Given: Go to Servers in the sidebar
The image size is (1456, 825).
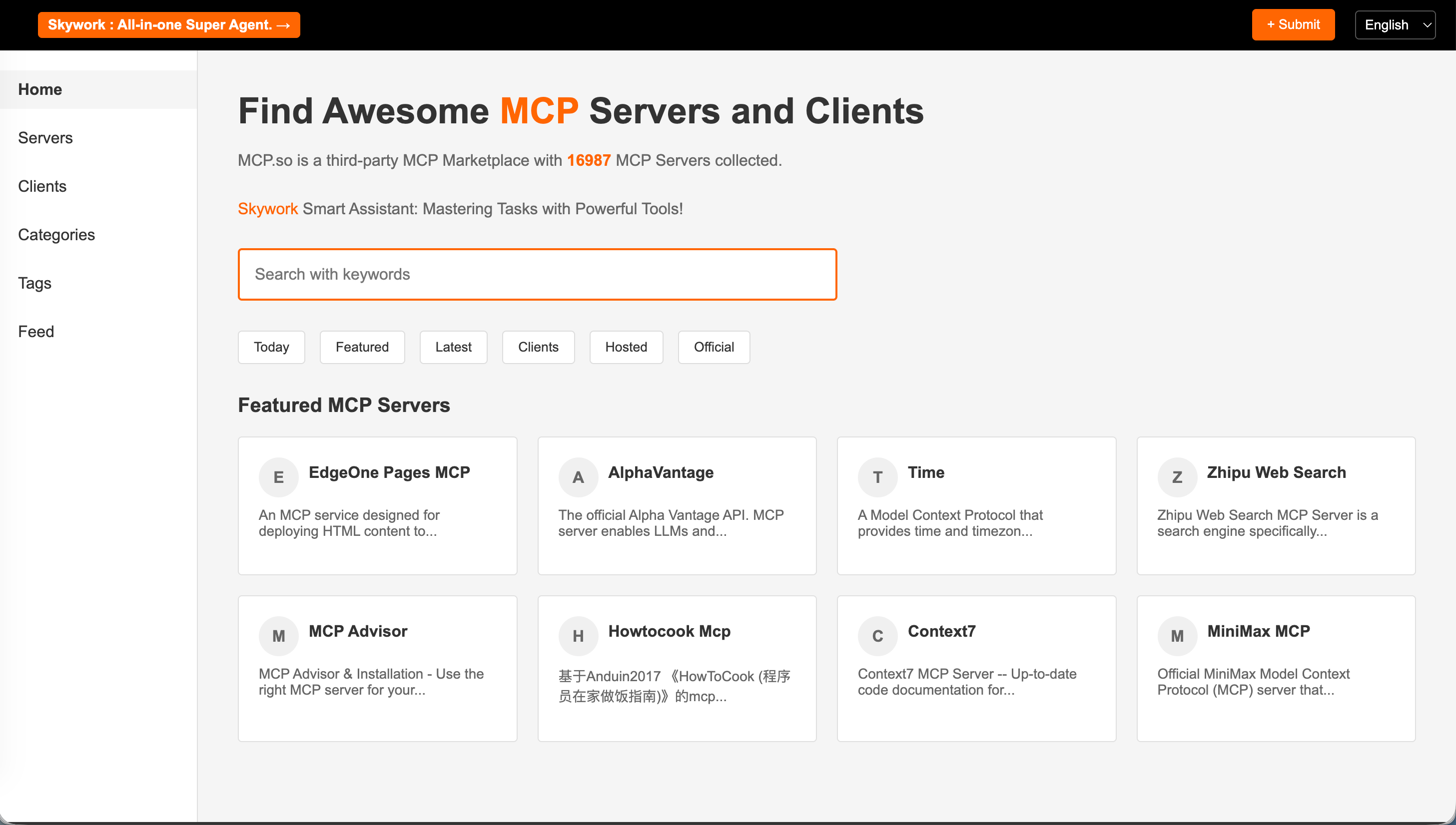Looking at the screenshot, I should pos(45,138).
